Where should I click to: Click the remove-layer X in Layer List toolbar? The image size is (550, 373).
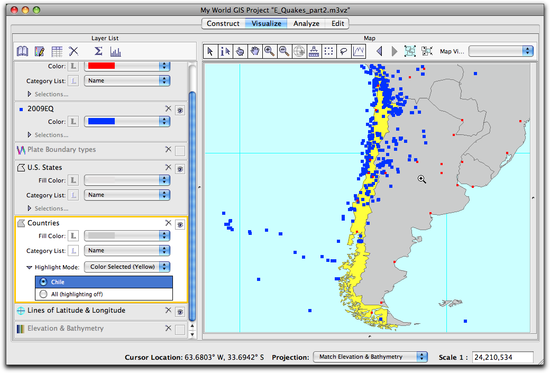point(74,52)
